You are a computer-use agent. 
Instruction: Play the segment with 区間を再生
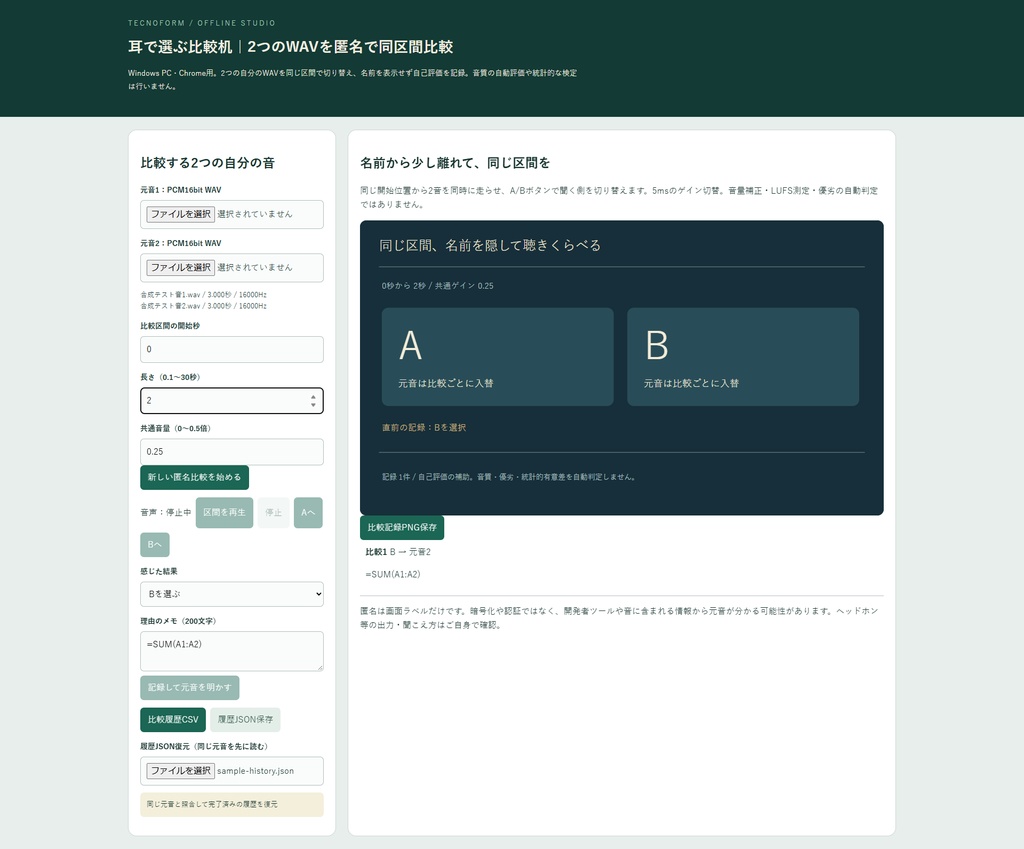pos(224,513)
